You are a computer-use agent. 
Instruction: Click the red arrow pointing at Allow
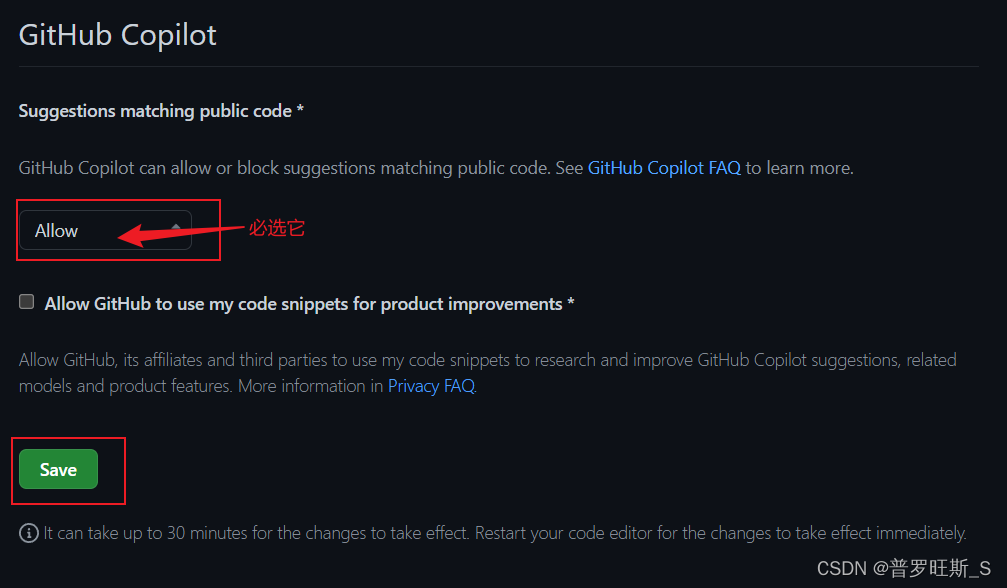170,232
